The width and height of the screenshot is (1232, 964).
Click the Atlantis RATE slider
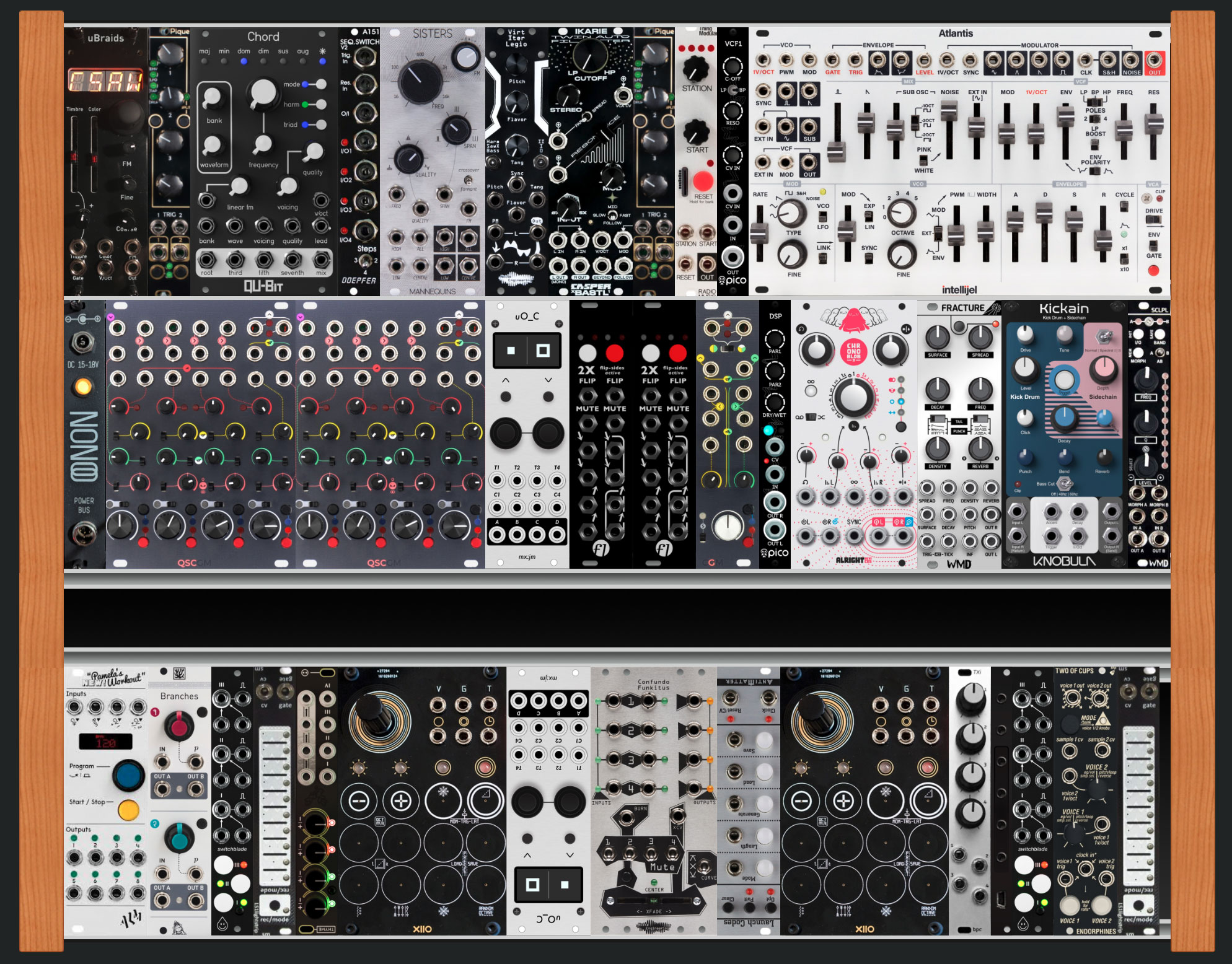click(759, 234)
